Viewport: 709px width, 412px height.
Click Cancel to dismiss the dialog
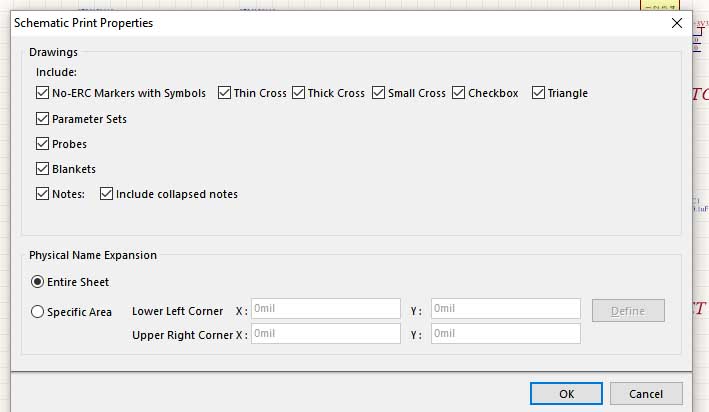click(x=646, y=394)
